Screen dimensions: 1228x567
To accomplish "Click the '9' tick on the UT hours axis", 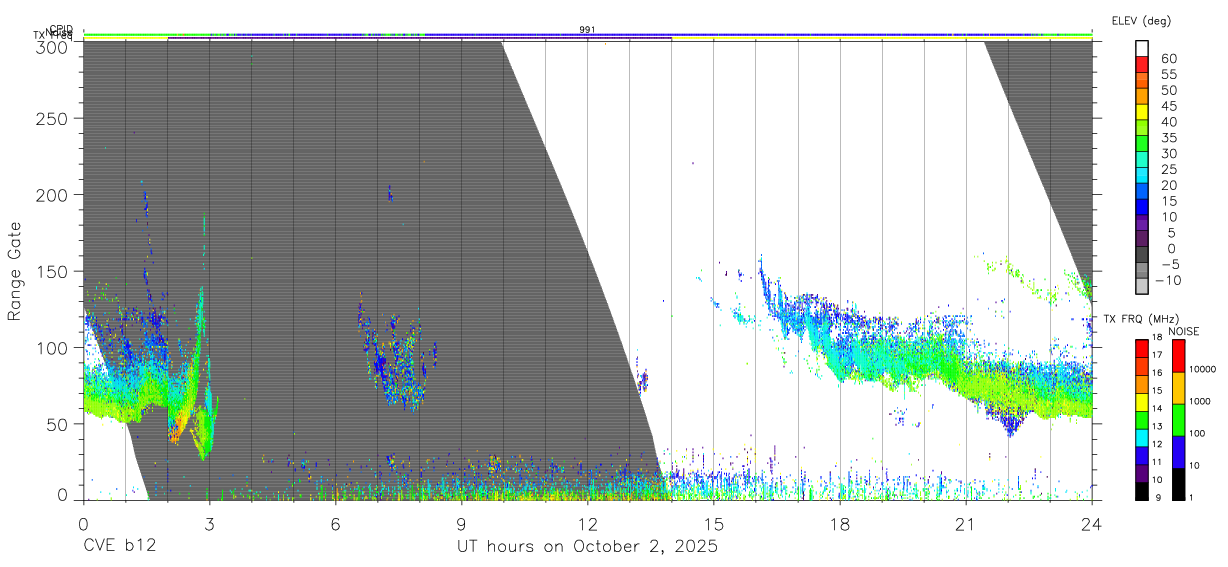I will (461, 525).
